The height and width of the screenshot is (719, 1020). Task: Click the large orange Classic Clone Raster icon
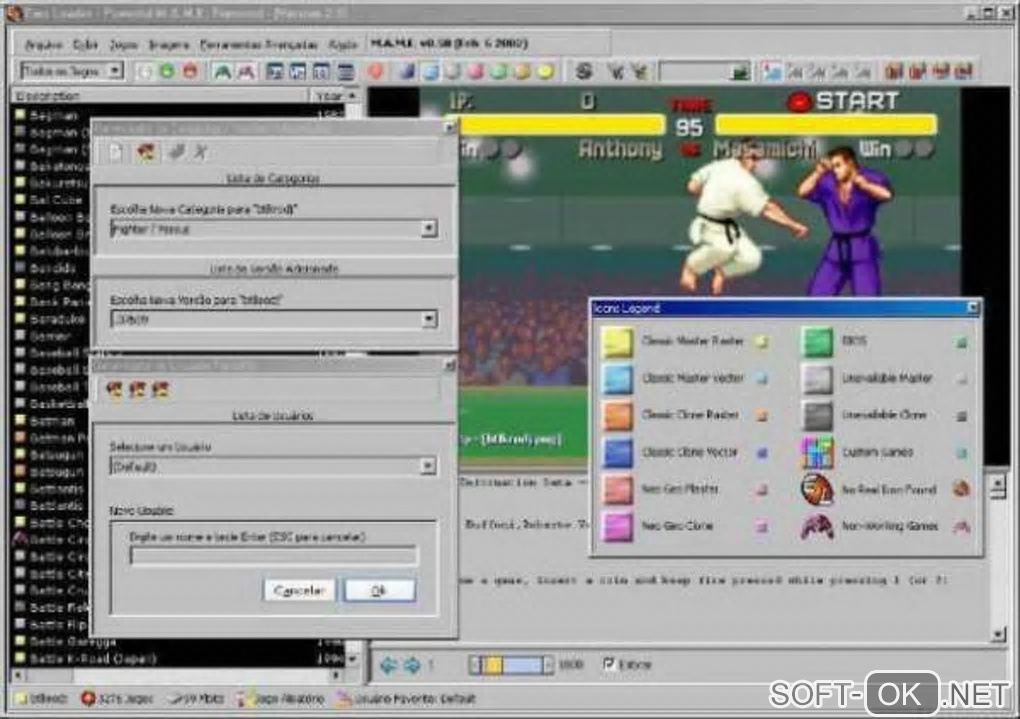coord(617,416)
